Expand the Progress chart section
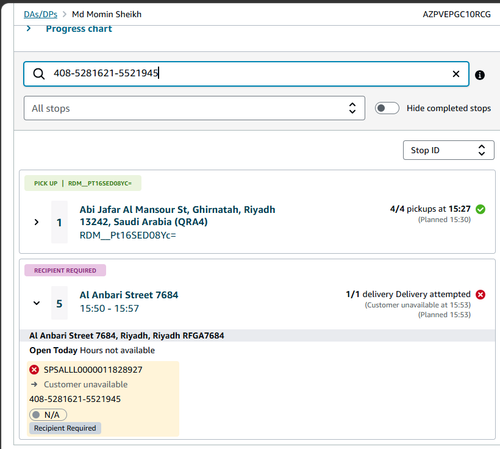Image resolution: width=500 pixels, height=449 pixels. (29, 29)
